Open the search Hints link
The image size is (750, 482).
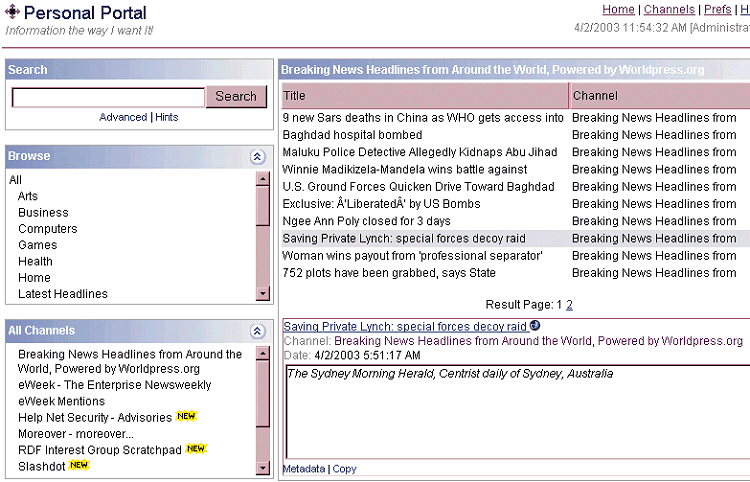click(x=166, y=117)
